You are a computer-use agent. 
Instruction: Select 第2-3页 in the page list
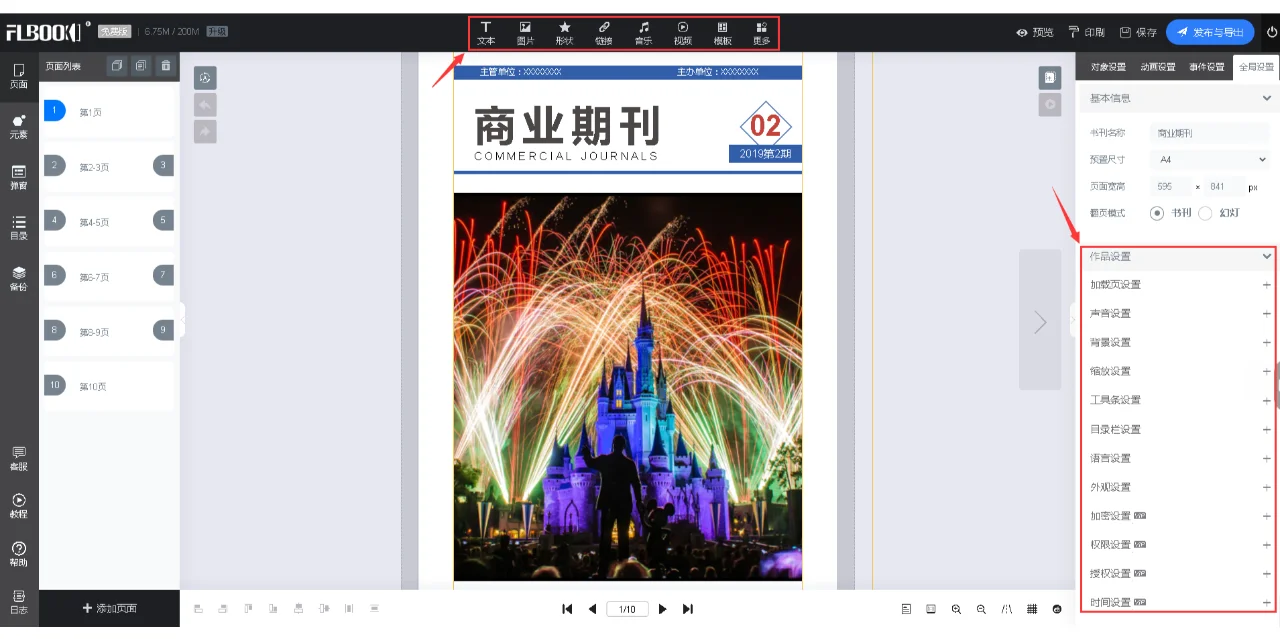click(x=109, y=166)
